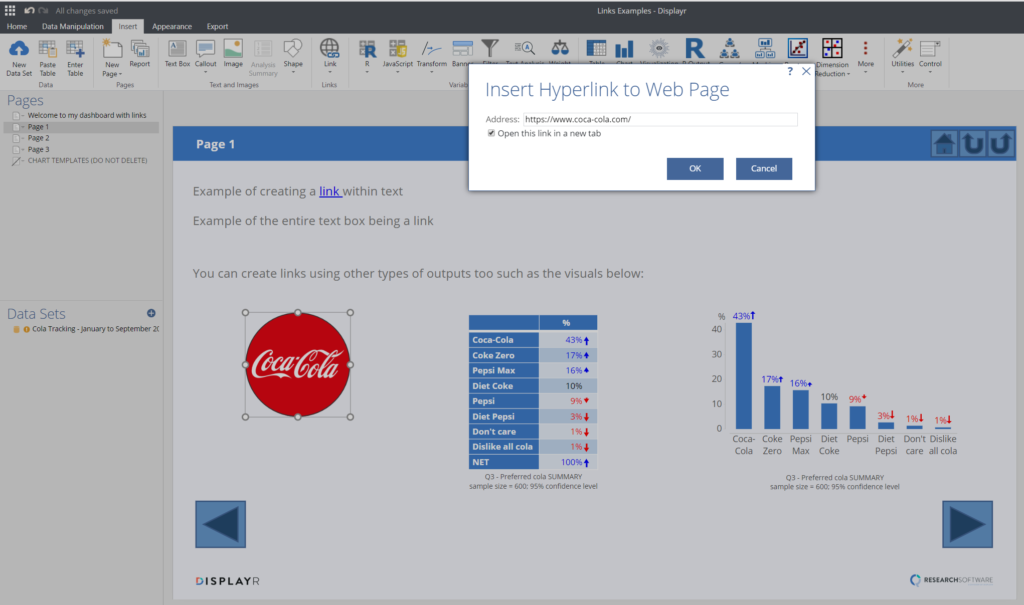Expand the Shape dropdown
Image resolution: width=1024 pixels, height=605 pixels.
coord(292,63)
